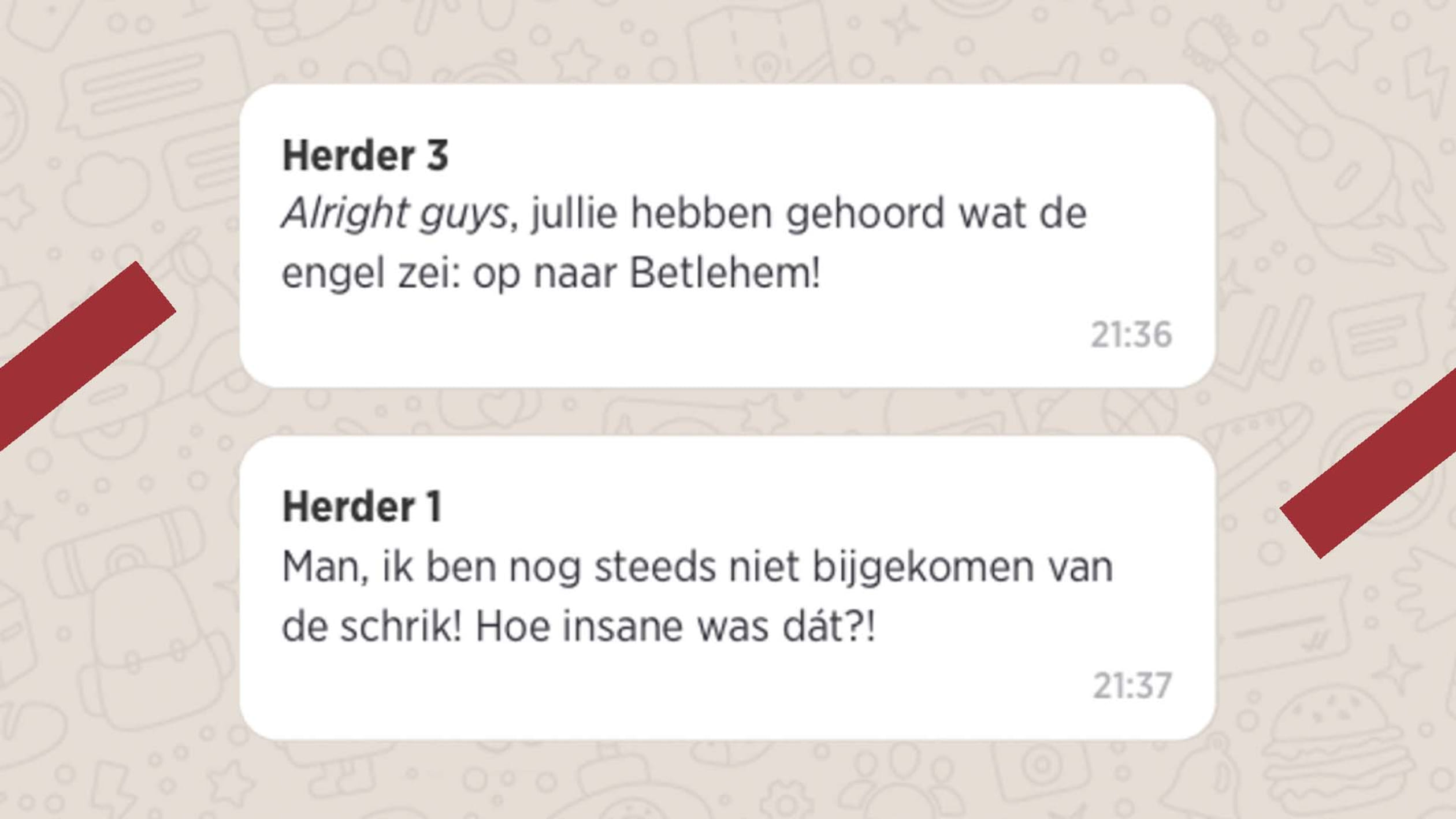1456x819 pixels.
Task: Click the word 'jullie' in Herder 3's message
Action: [574, 215]
